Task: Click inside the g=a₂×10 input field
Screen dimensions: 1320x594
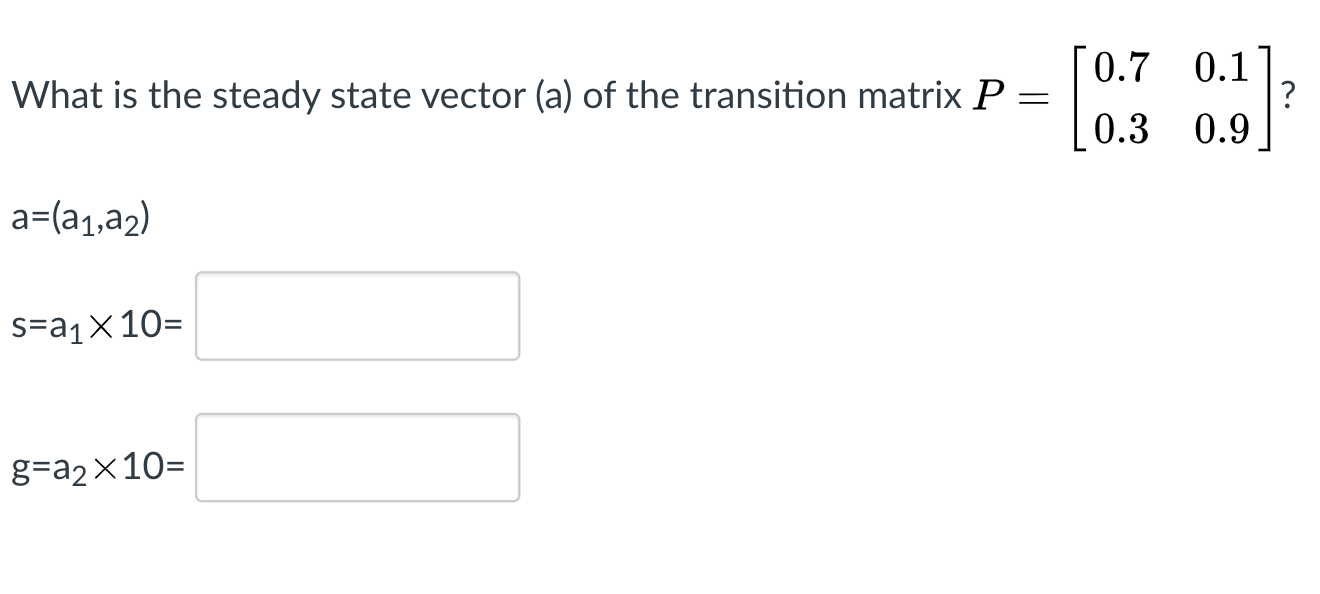Action: click(x=357, y=458)
